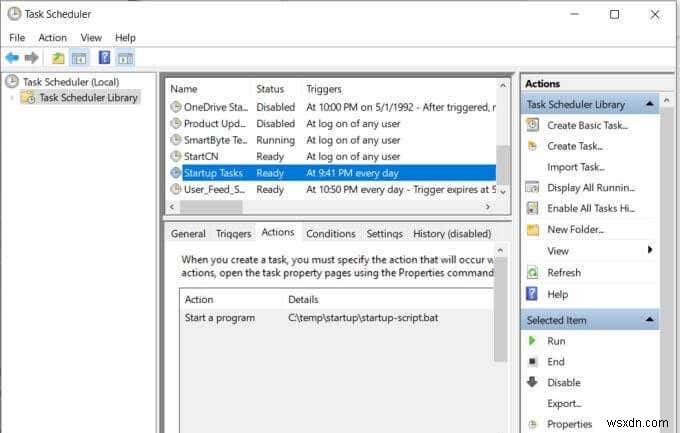Viewport: 680px width, 433px height.
Task: Click the Details column header in actions list
Action: [303, 299]
